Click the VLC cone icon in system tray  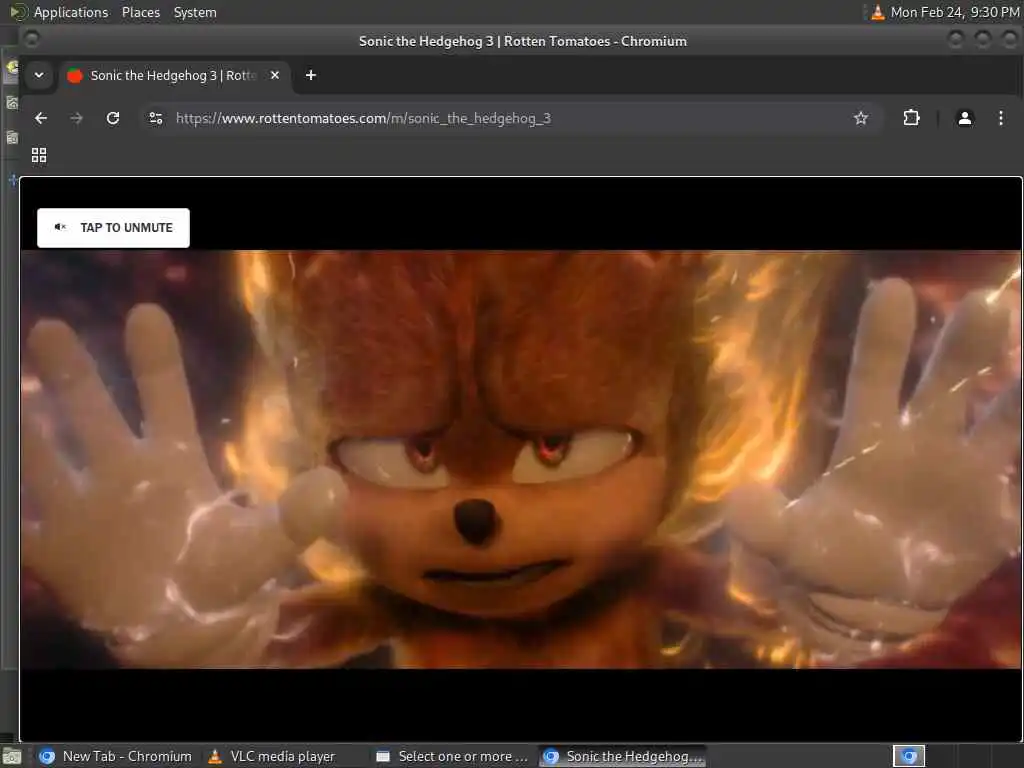[878, 12]
